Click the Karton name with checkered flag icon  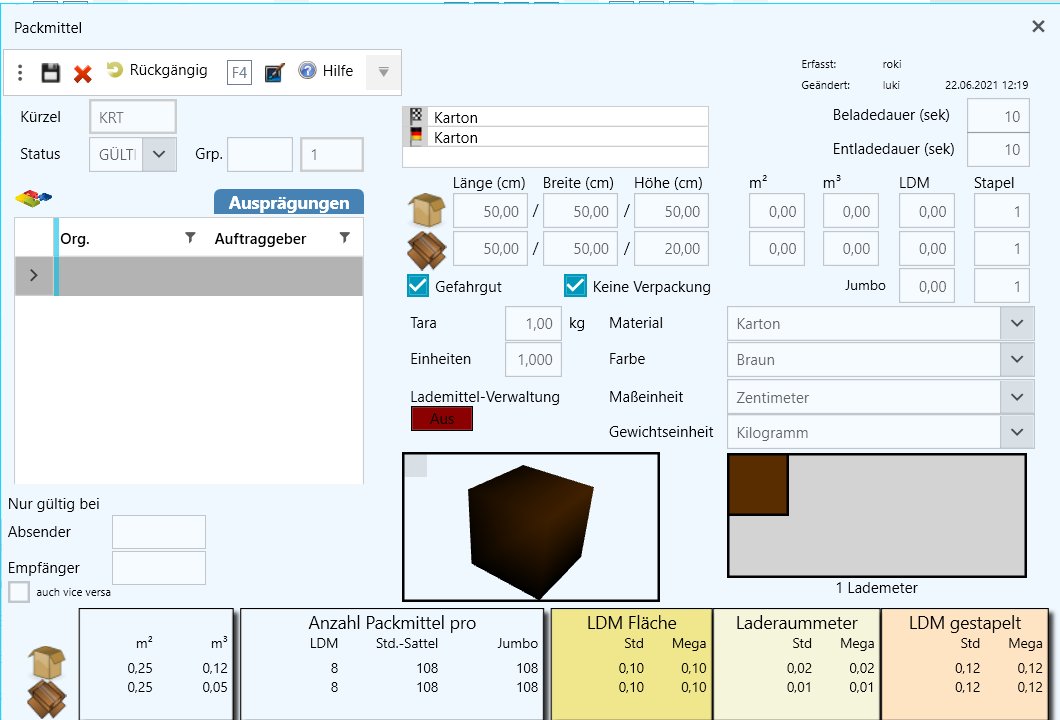point(555,117)
